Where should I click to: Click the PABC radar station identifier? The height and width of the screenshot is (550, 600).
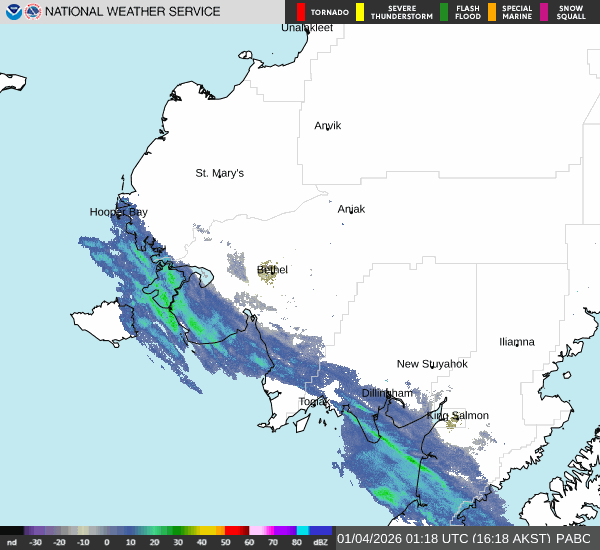tap(577, 538)
